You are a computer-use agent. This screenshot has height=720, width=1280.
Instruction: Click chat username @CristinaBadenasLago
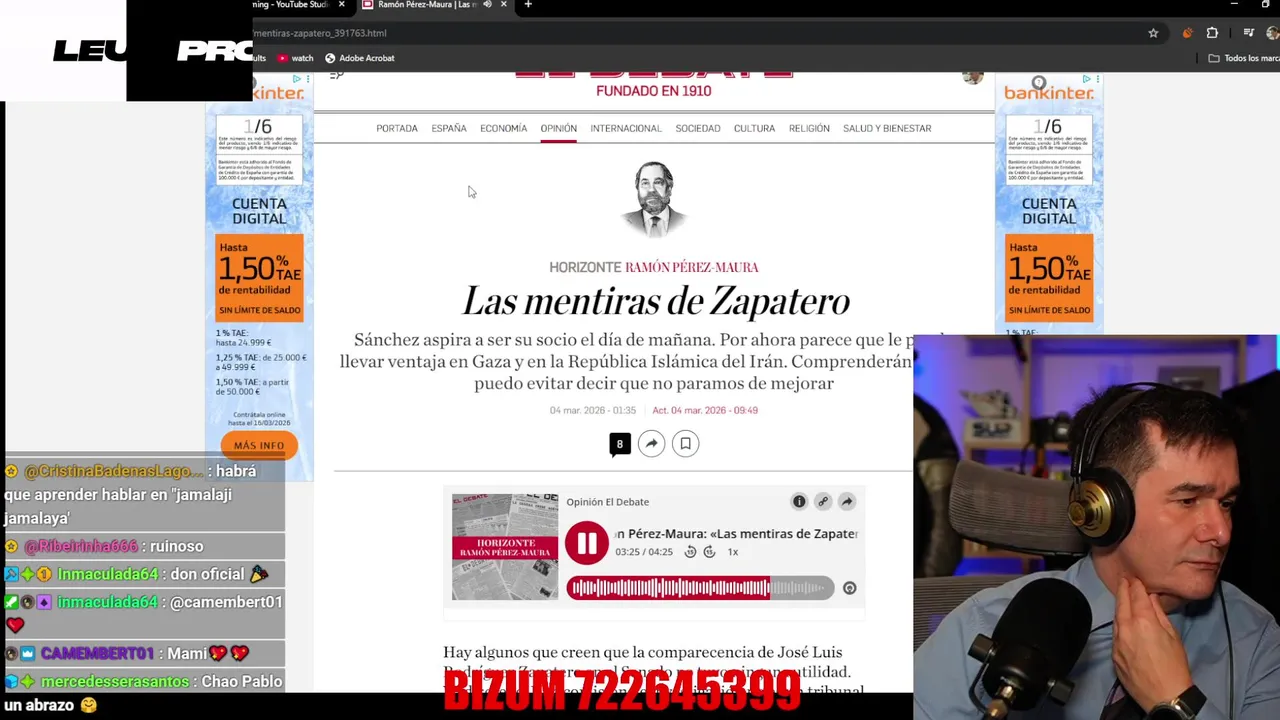pos(114,471)
